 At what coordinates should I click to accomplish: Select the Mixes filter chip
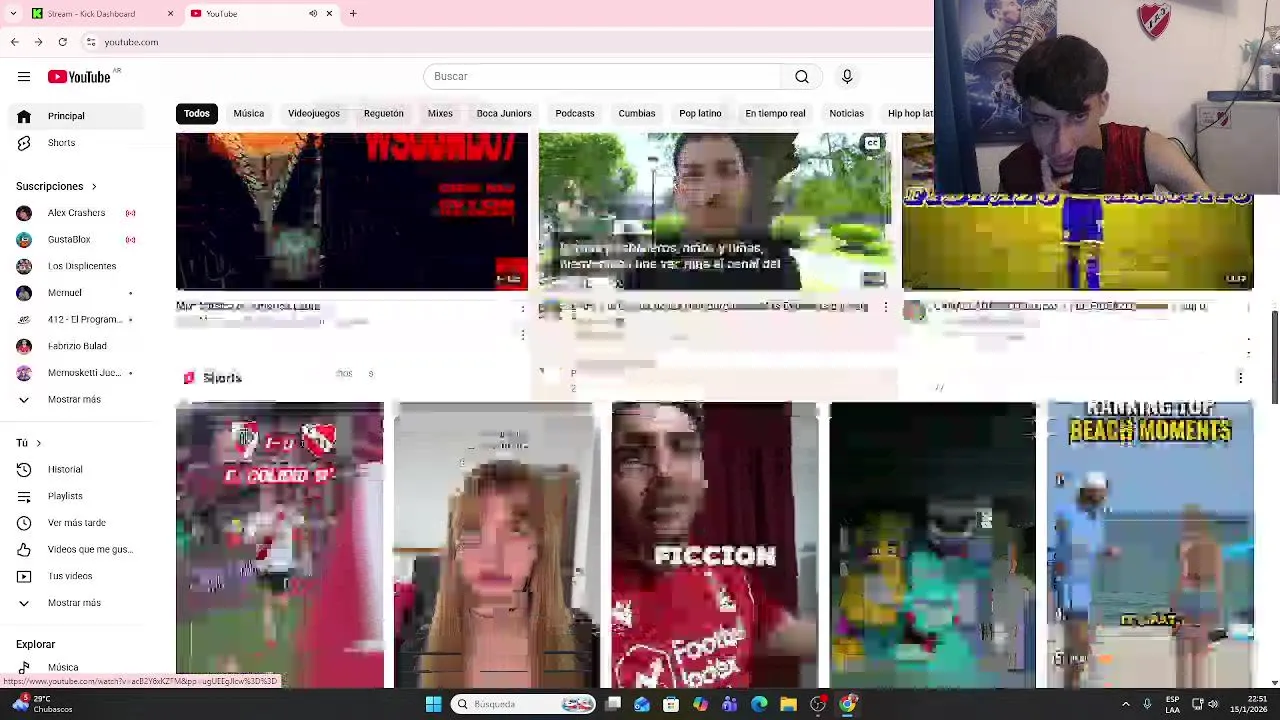(440, 114)
